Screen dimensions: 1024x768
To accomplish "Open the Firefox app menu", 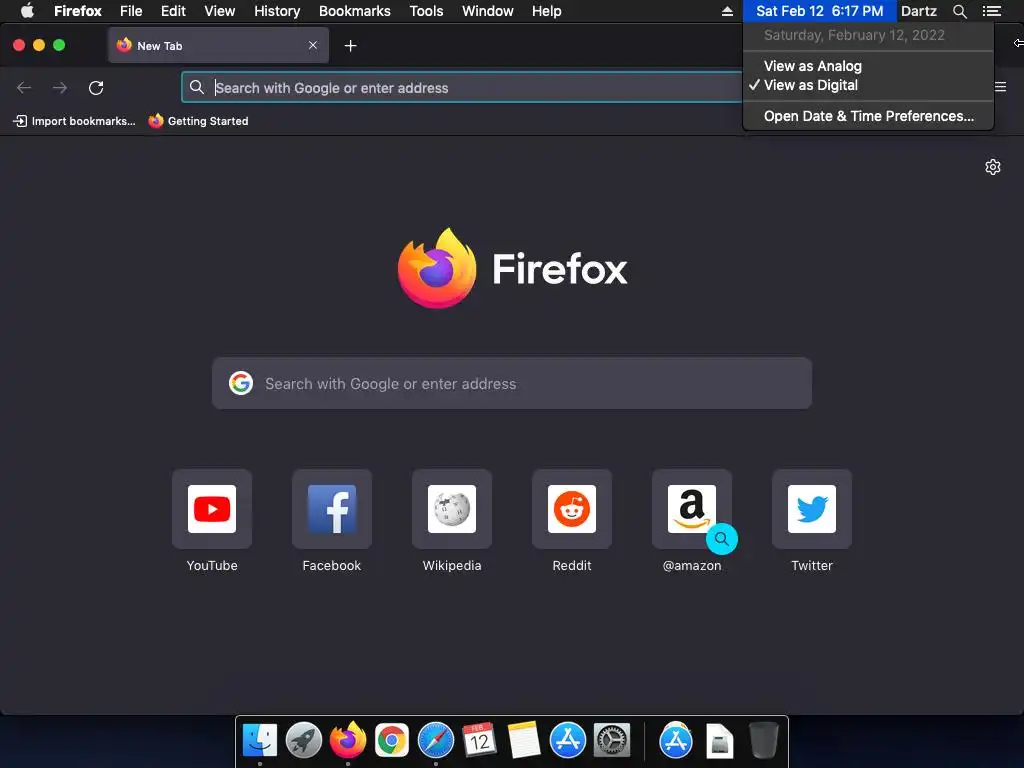I will [78, 11].
